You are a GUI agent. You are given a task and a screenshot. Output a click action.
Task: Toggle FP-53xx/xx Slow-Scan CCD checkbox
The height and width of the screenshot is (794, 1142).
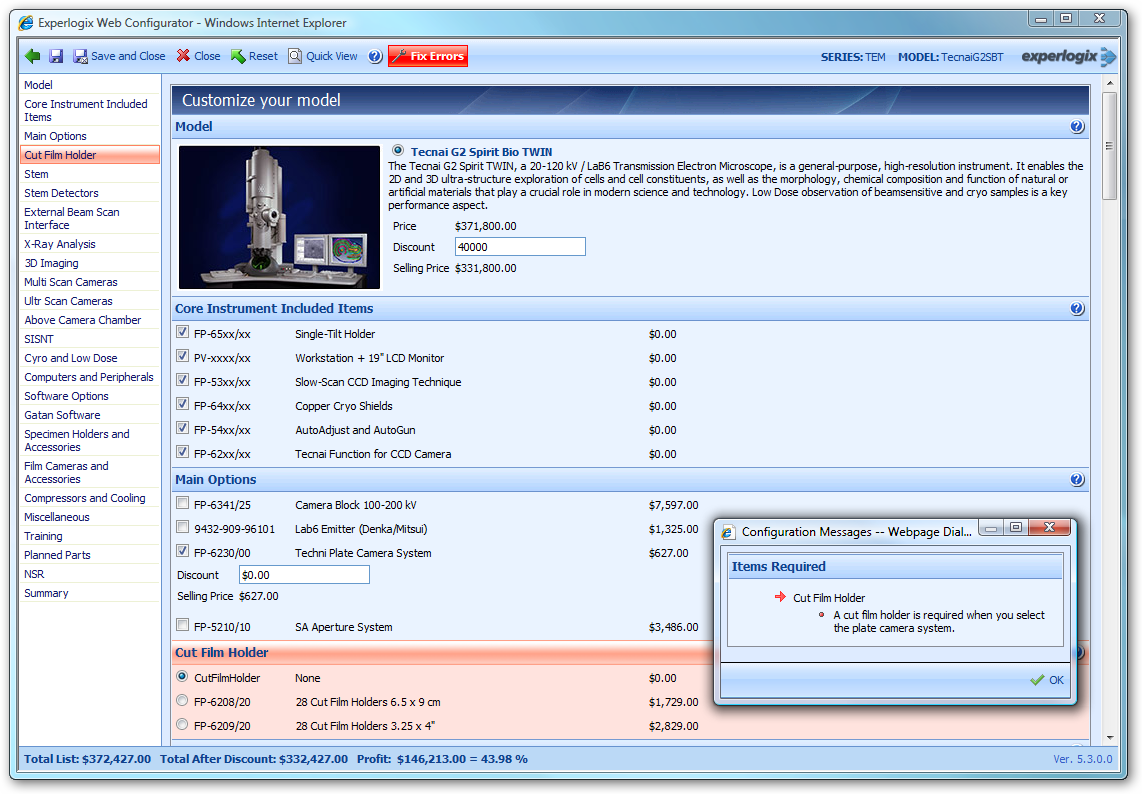tap(183, 380)
